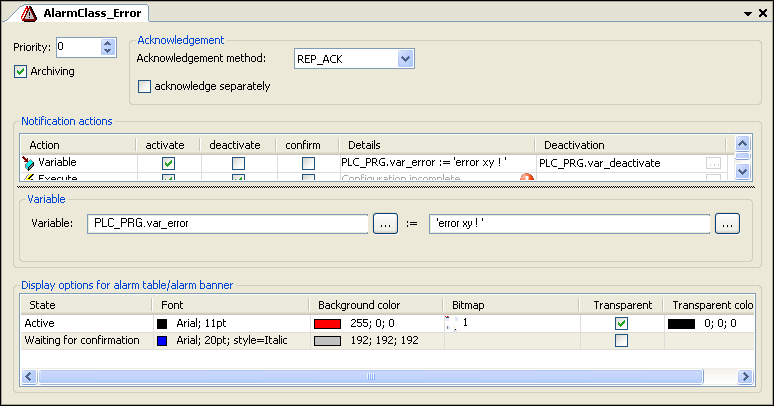Viewport: 774px width, 406px height.
Task: Click the Details column header
Action: point(437,145)
